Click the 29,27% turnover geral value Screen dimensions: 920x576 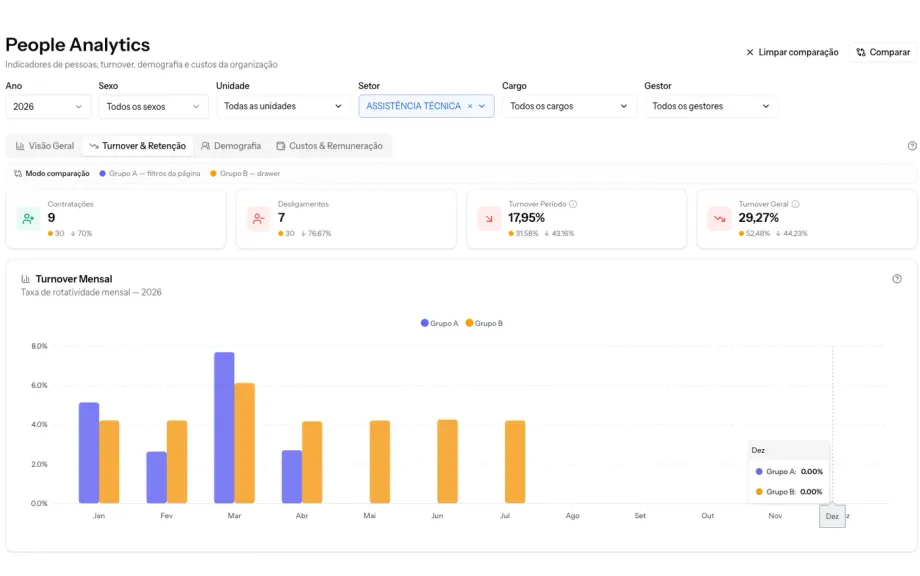click(759, 218)
